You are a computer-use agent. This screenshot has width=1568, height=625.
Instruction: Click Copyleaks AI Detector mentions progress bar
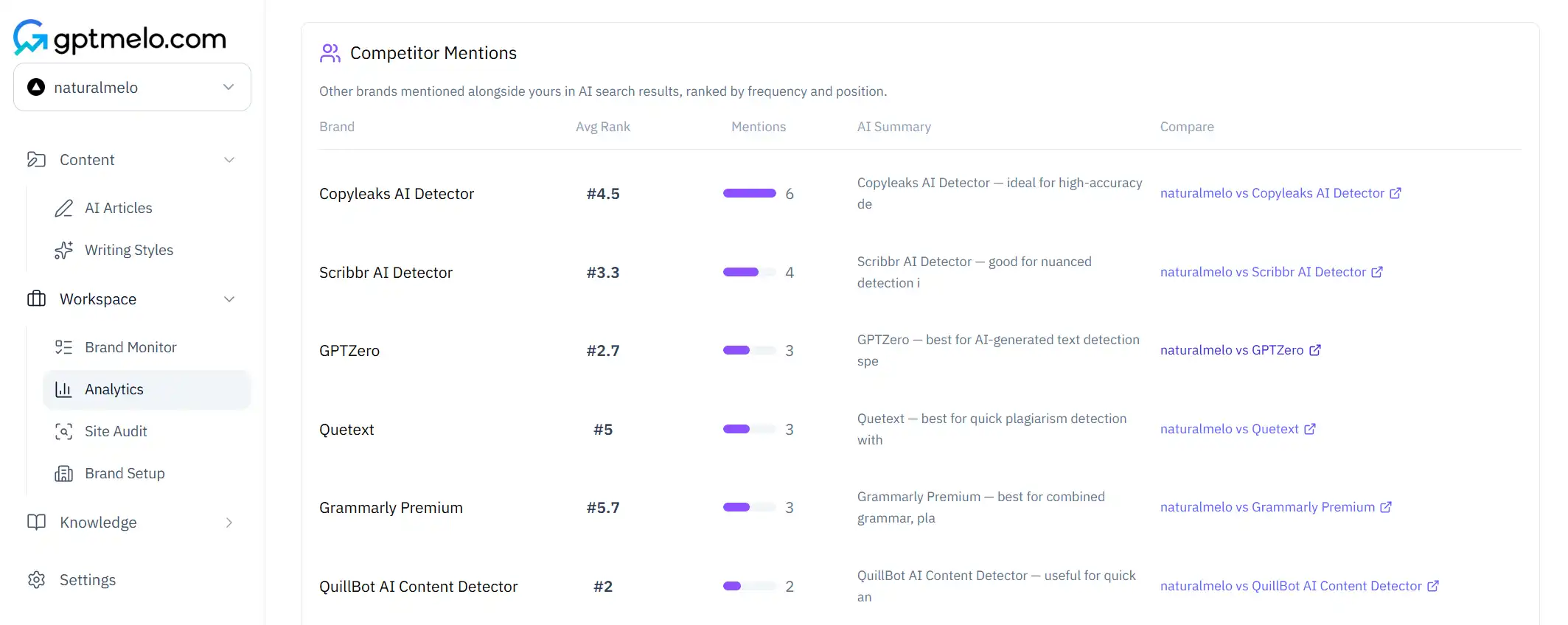[x=750, y=193]
